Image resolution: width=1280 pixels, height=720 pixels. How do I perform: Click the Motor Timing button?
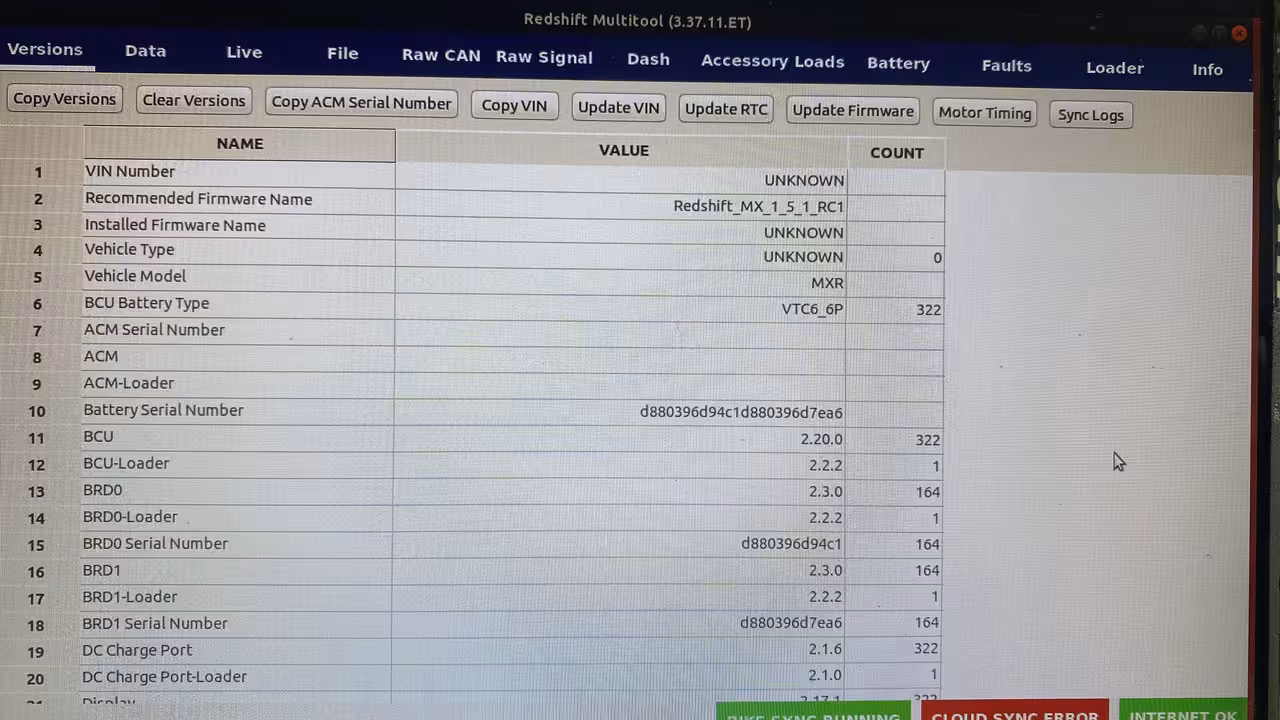(985, 113)
